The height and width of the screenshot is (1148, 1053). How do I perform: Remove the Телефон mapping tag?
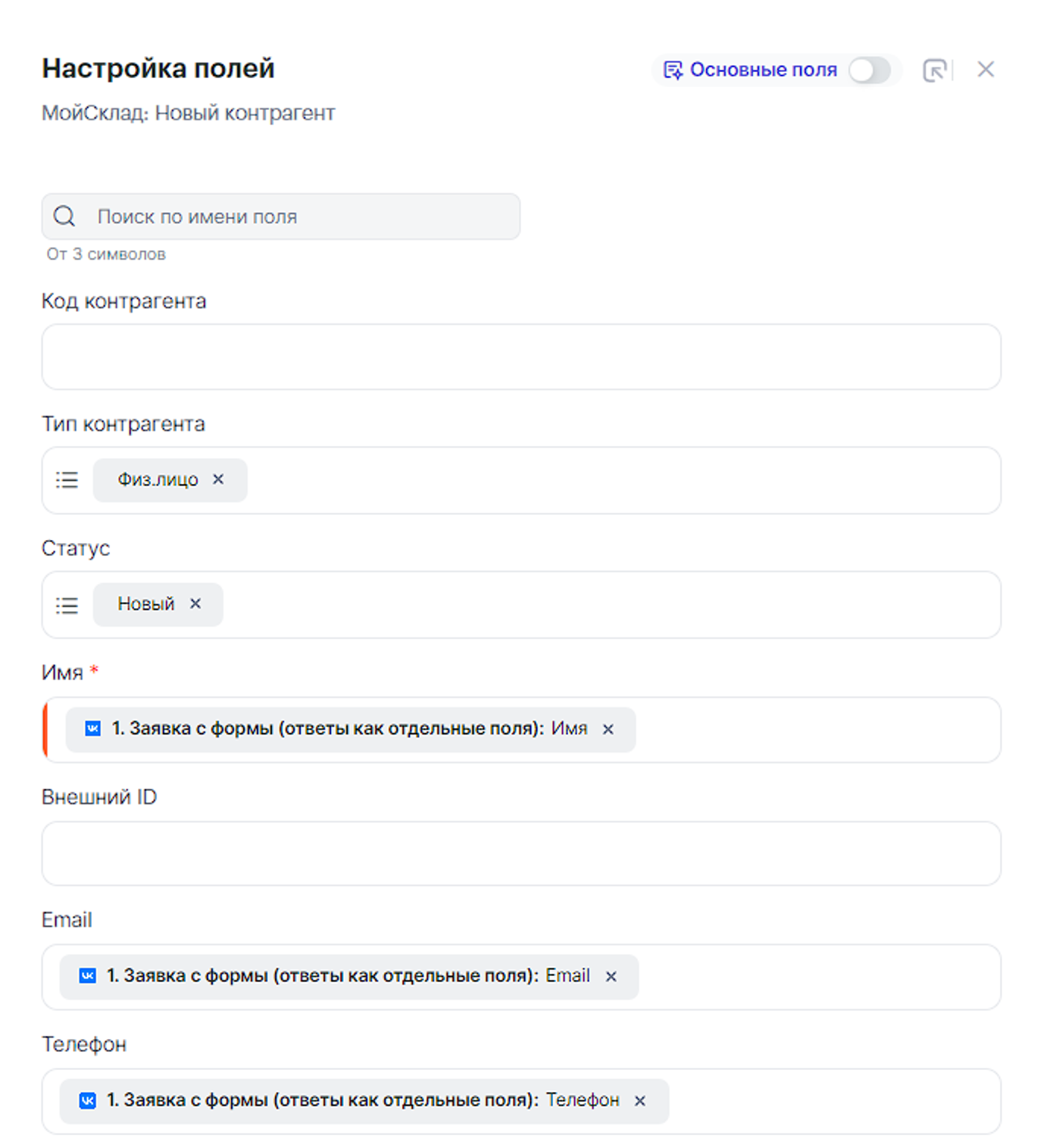pyautogui.click(x=640, y=1101)
